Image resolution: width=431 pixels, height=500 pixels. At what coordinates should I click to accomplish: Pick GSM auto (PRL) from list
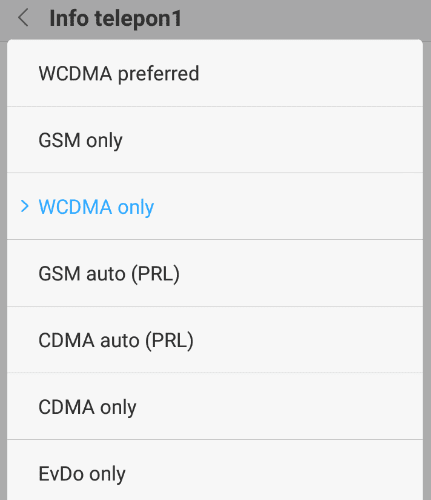pos(215,273)
